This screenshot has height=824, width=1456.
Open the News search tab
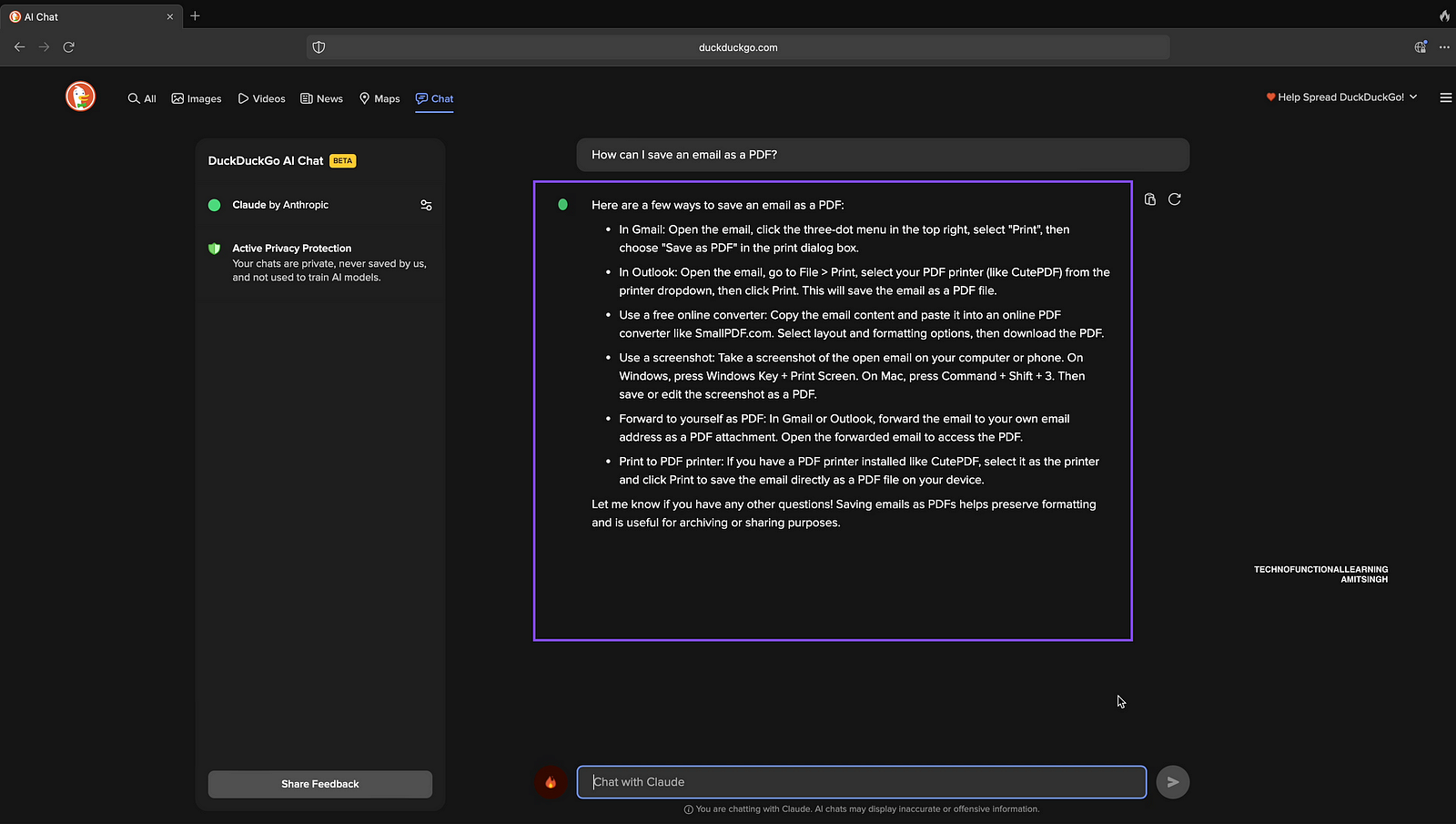click(x=322, y=98)
